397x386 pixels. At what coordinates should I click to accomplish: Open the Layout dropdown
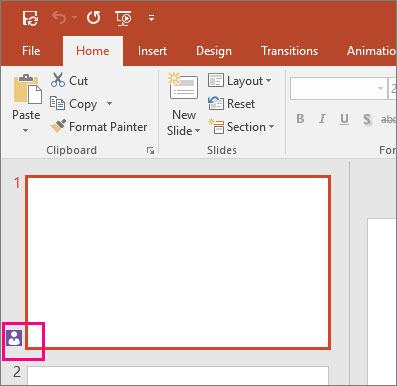pyautogui.click(x=240, y=81)
